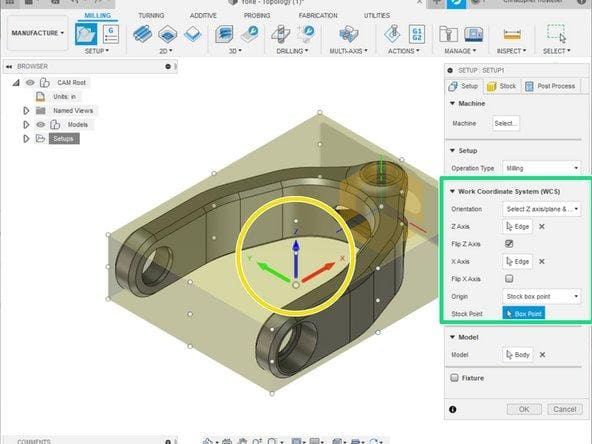Open the MANUFACTURE workspace dropdown

(37, 33)
